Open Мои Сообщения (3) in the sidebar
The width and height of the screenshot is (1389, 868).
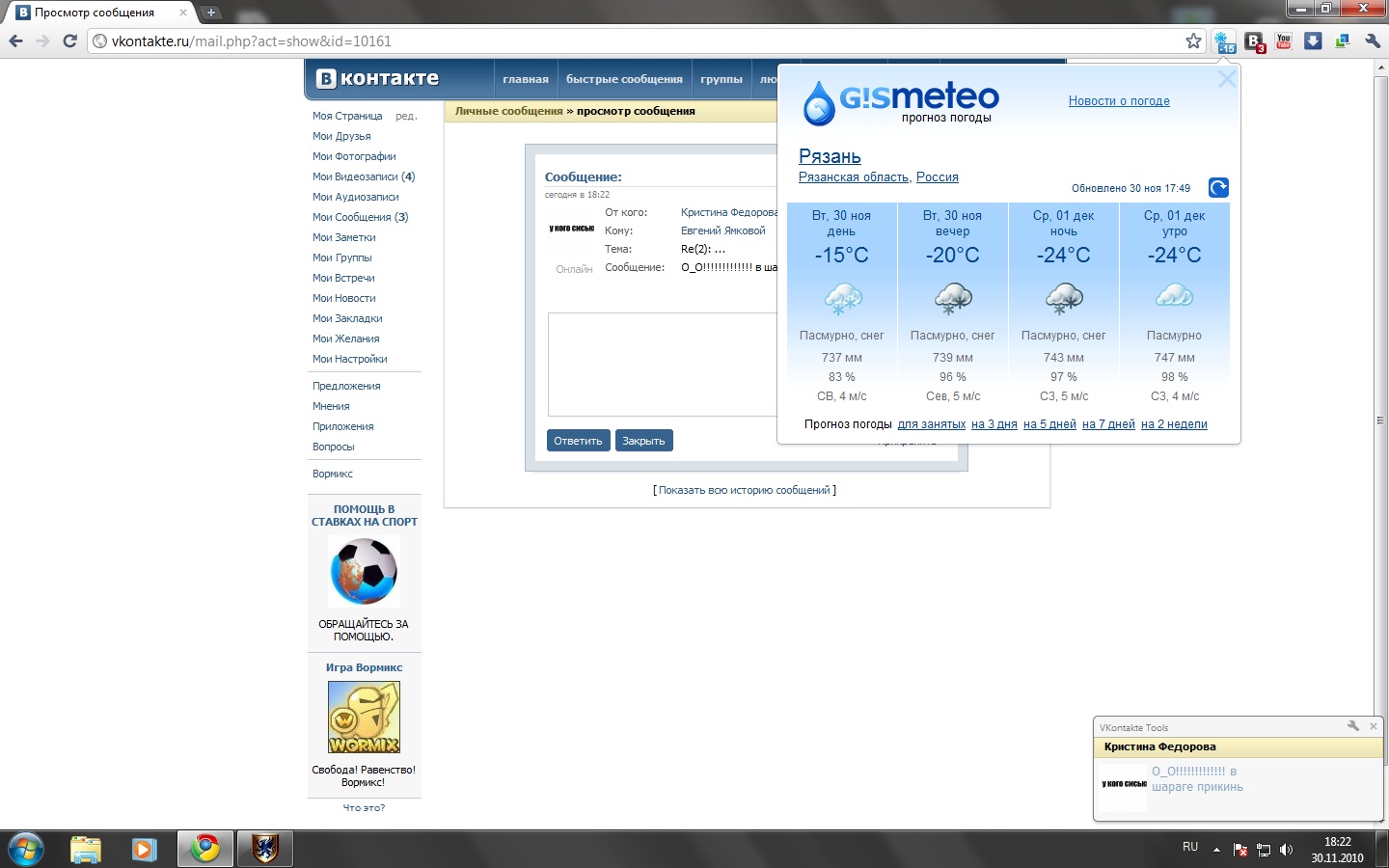click(361, 217)
